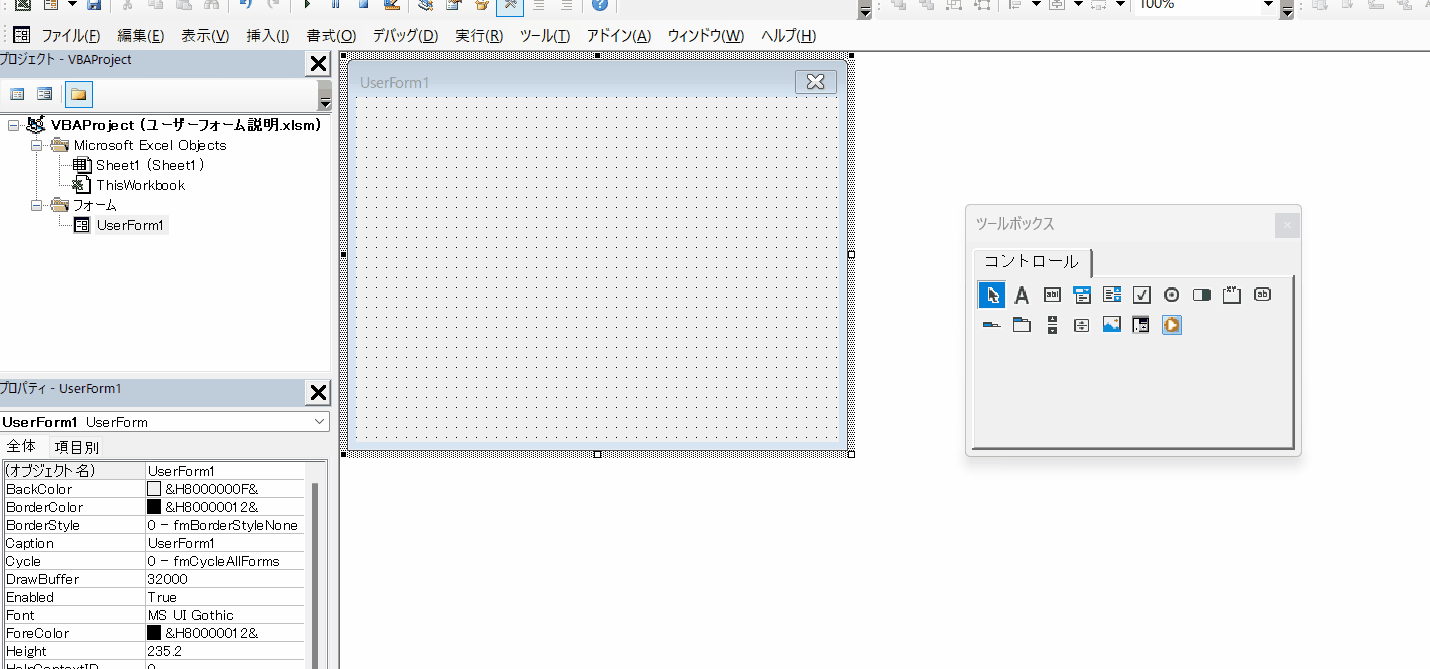Open the 挿入(I) menu
This screenshot has width=1430, height=669.
pos(268,36)
